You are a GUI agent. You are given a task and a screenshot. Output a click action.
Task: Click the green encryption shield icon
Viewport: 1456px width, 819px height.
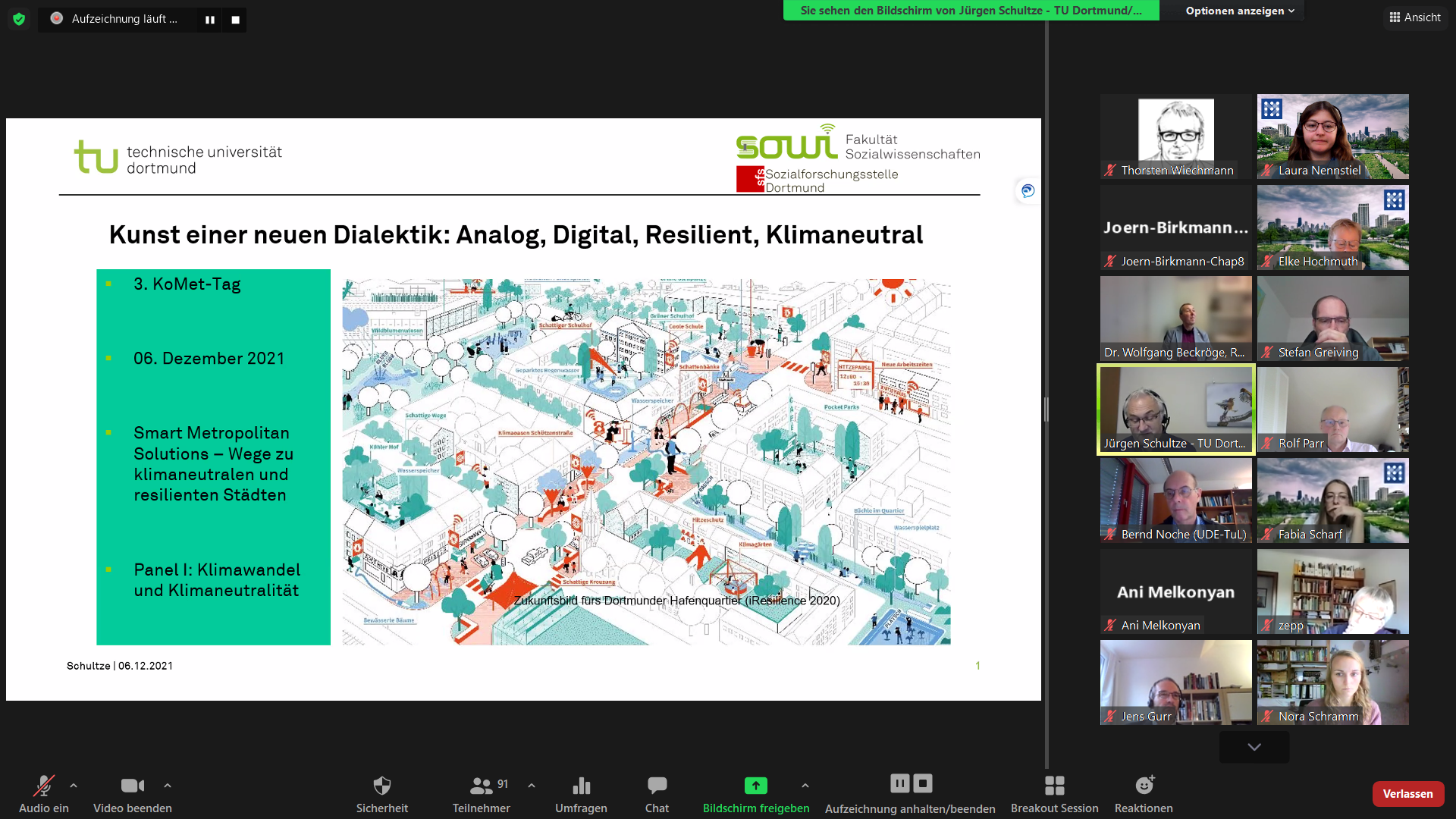click(19, 19)
